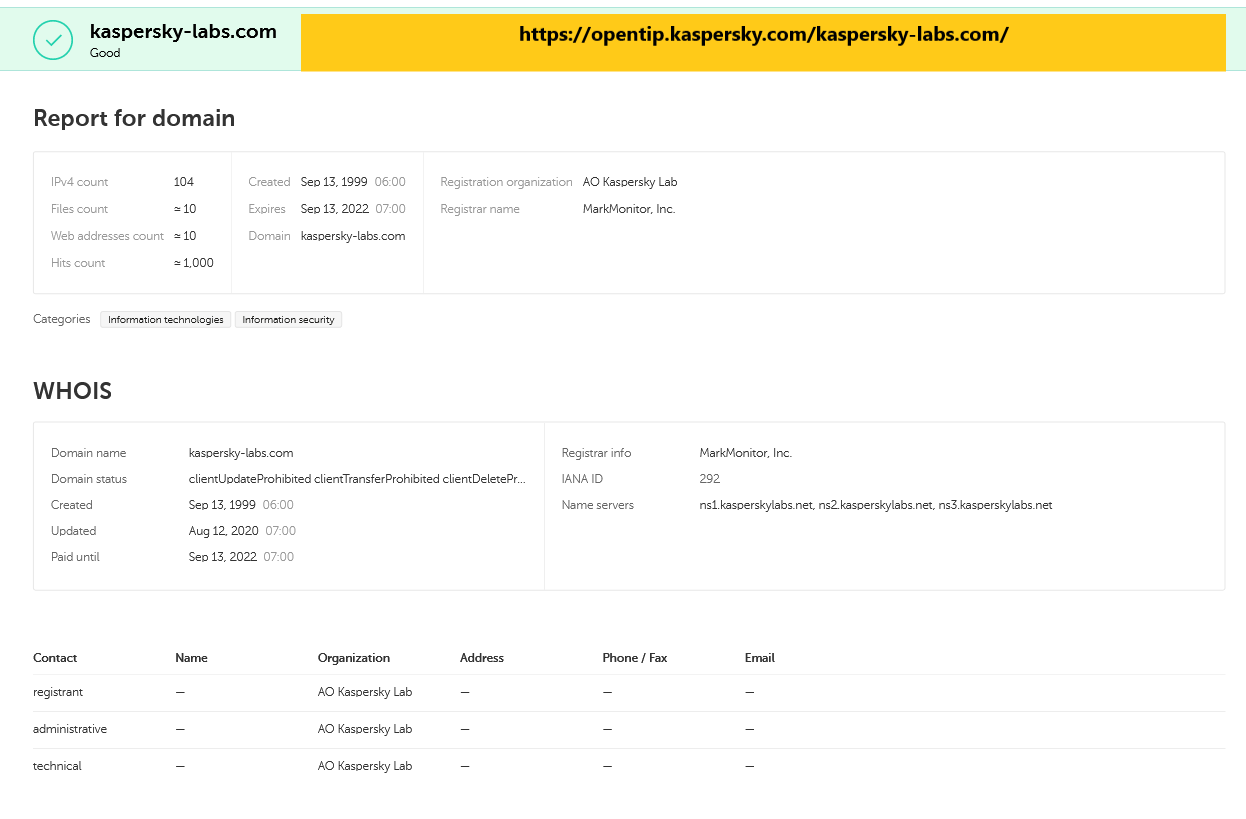This screenshot has width=1246, height=819.
Task: Click Registrar info value MarkMonitor, Inc.
Action: 746,453
